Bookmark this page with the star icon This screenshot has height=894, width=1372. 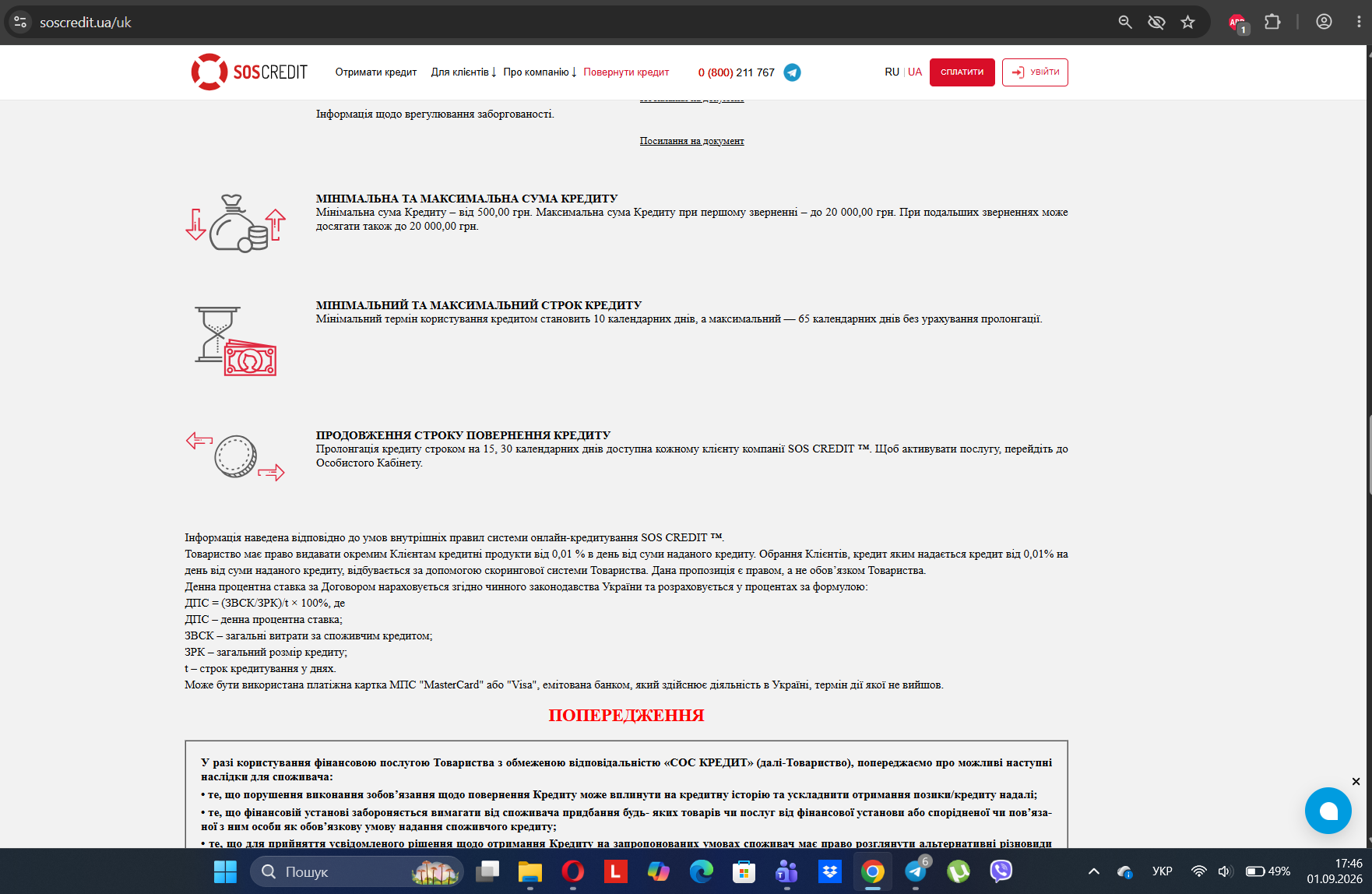point(1187,23)
